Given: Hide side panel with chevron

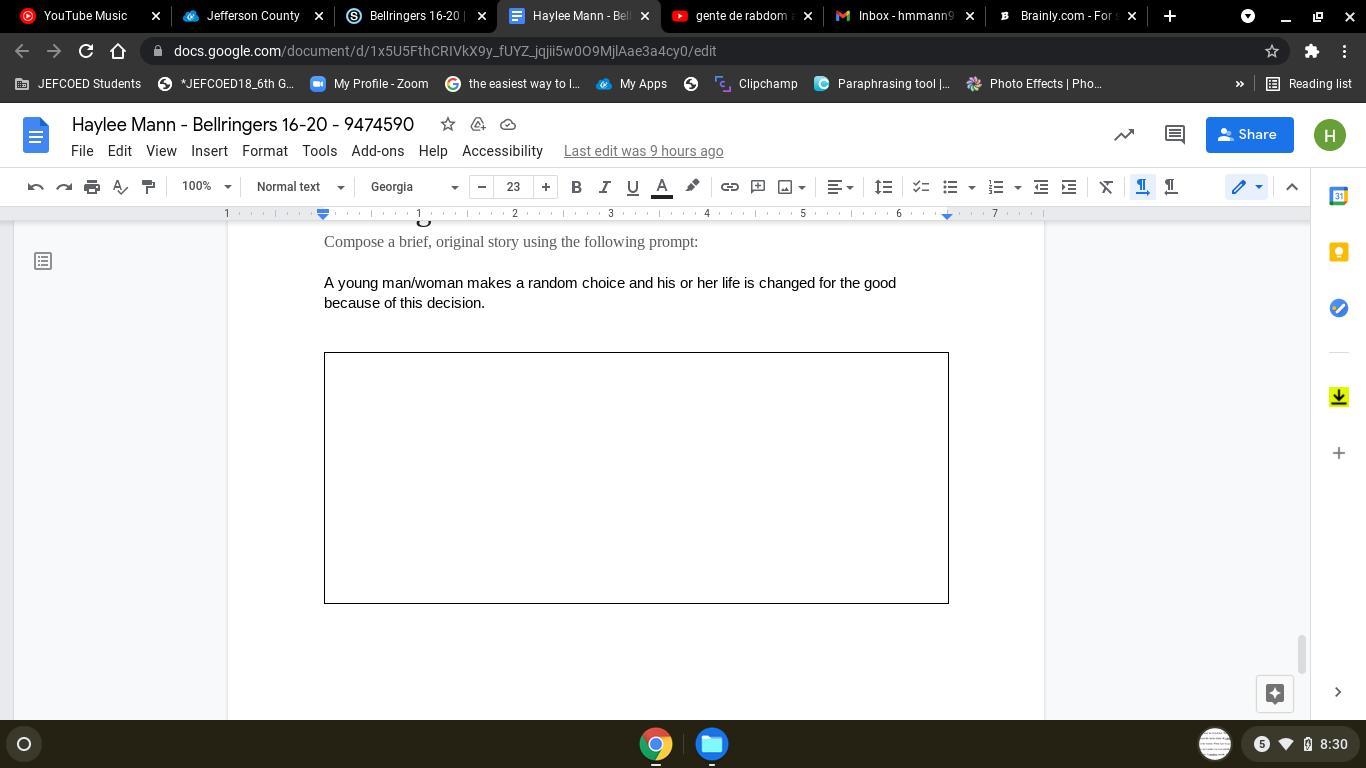Looking at the screenshot, I should point(1338,692).
